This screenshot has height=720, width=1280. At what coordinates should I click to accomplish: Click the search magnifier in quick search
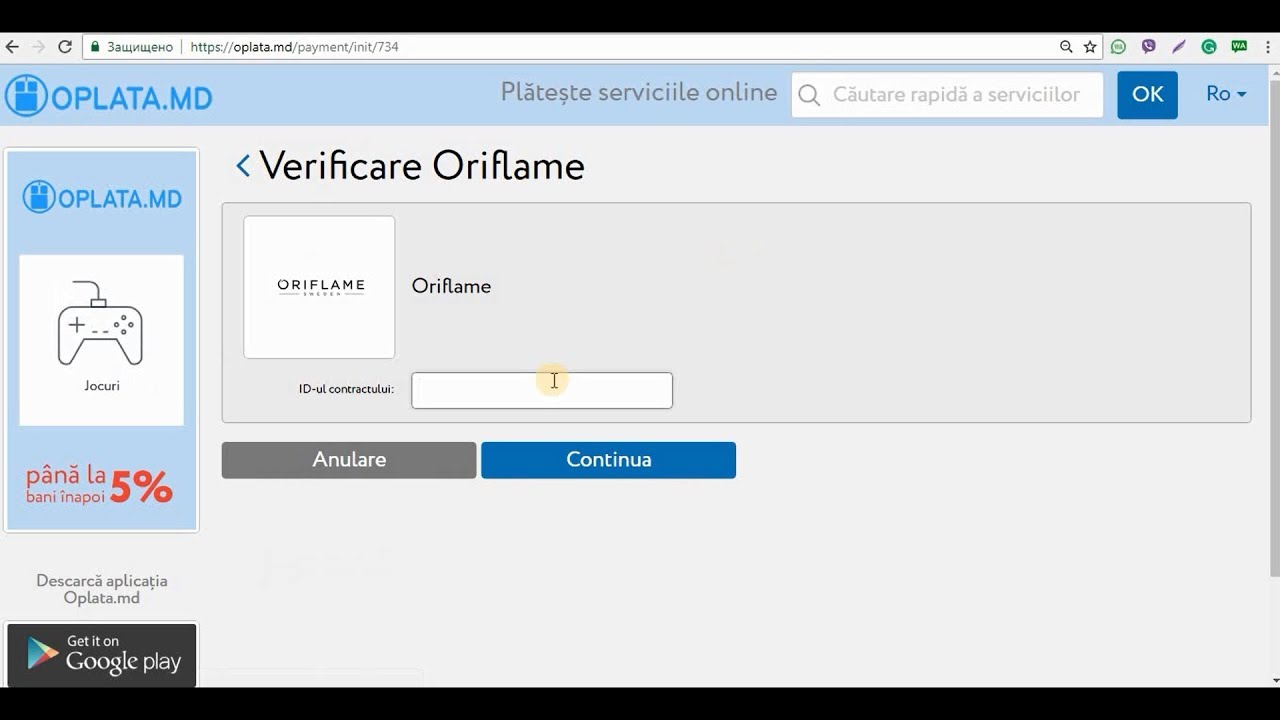810,95
